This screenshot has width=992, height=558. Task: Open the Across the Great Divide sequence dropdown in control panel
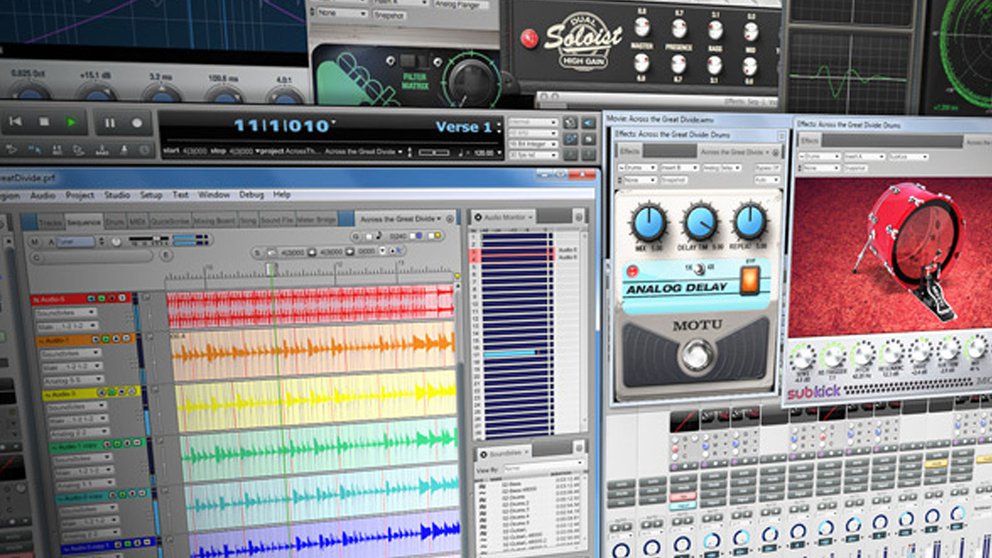coord(364,152)
